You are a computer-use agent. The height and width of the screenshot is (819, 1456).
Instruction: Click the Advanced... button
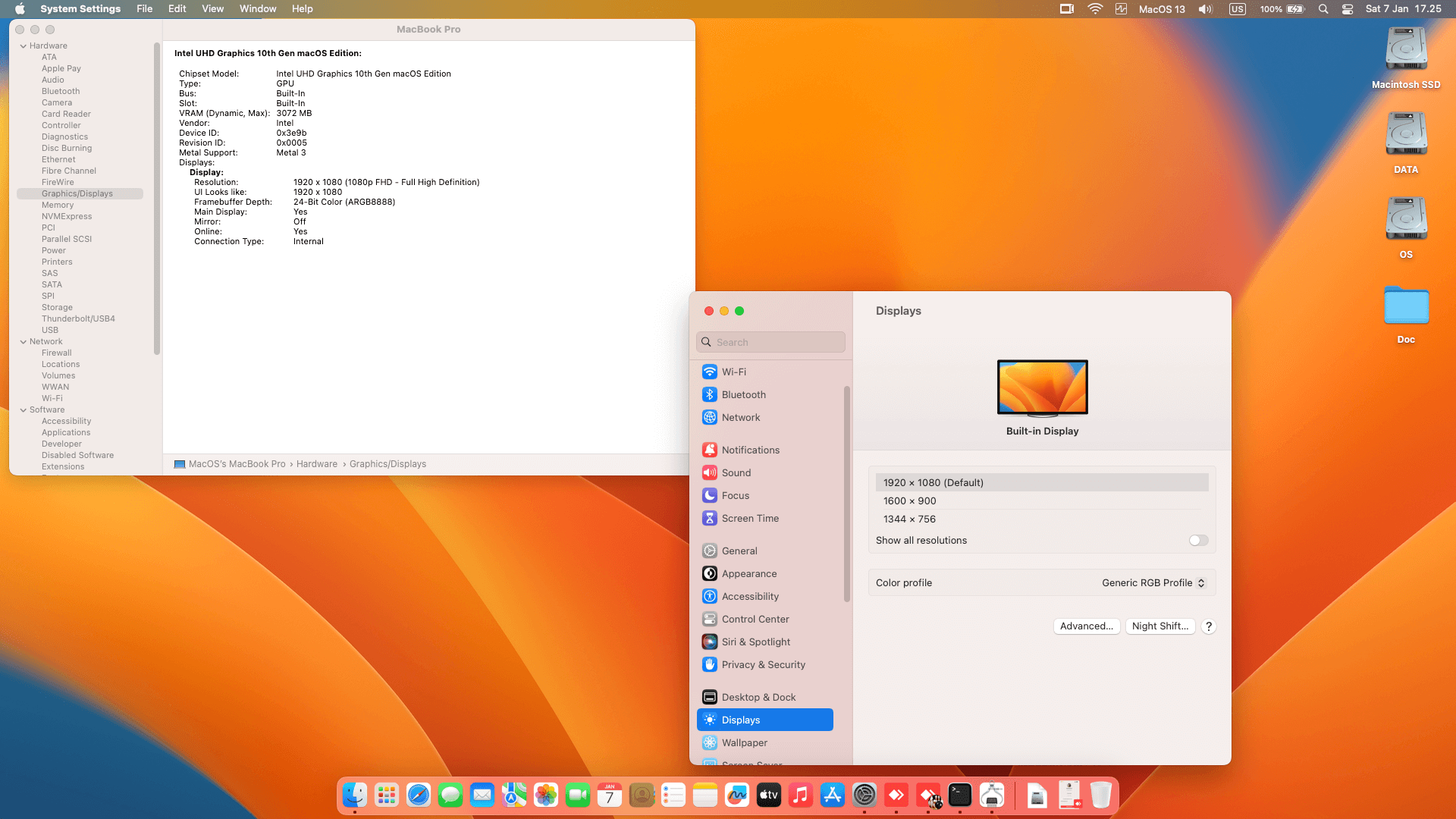tap(1086, 626)
